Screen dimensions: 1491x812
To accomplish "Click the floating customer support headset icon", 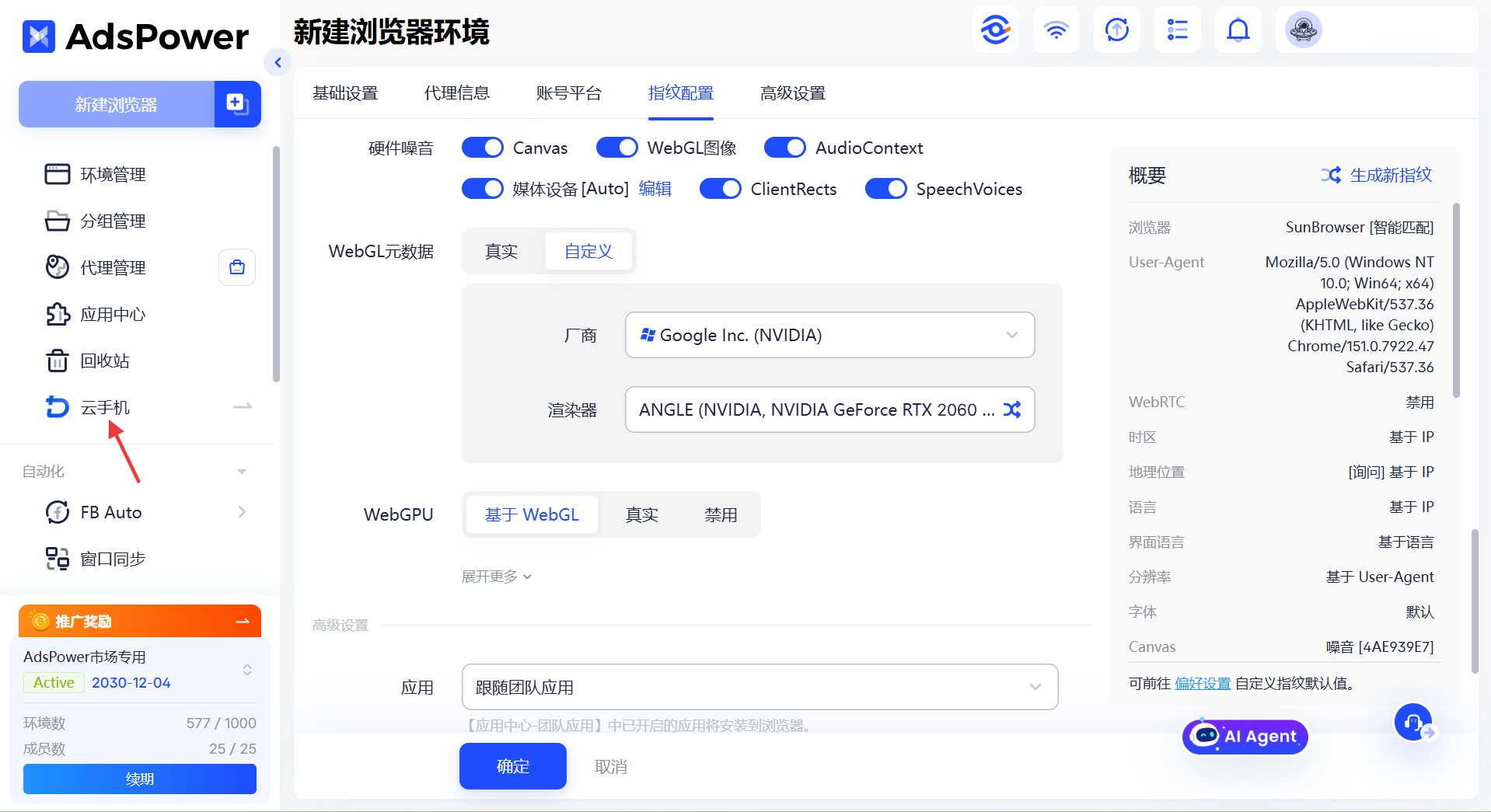I will (1412, 723).
